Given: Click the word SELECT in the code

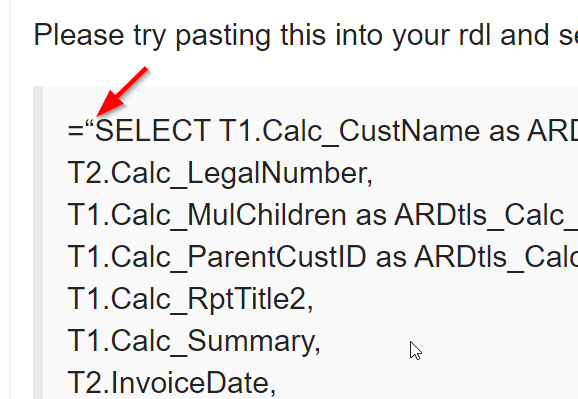Looking at the screenshot, I should tap(153, 131).
